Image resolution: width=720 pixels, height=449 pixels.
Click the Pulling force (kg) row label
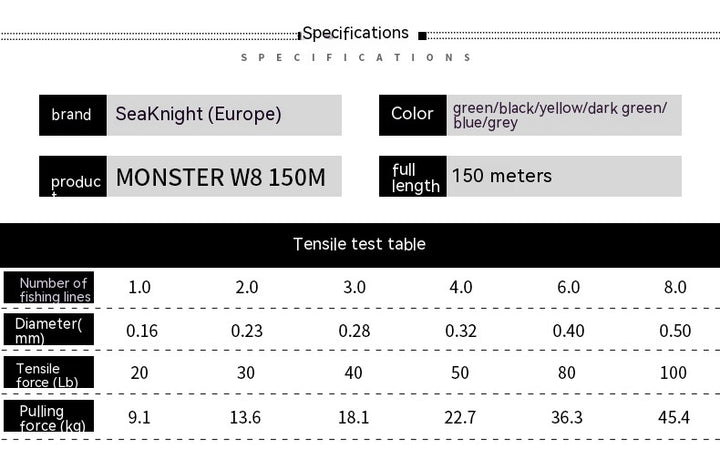pyautogui.click(x=49, y=417)
